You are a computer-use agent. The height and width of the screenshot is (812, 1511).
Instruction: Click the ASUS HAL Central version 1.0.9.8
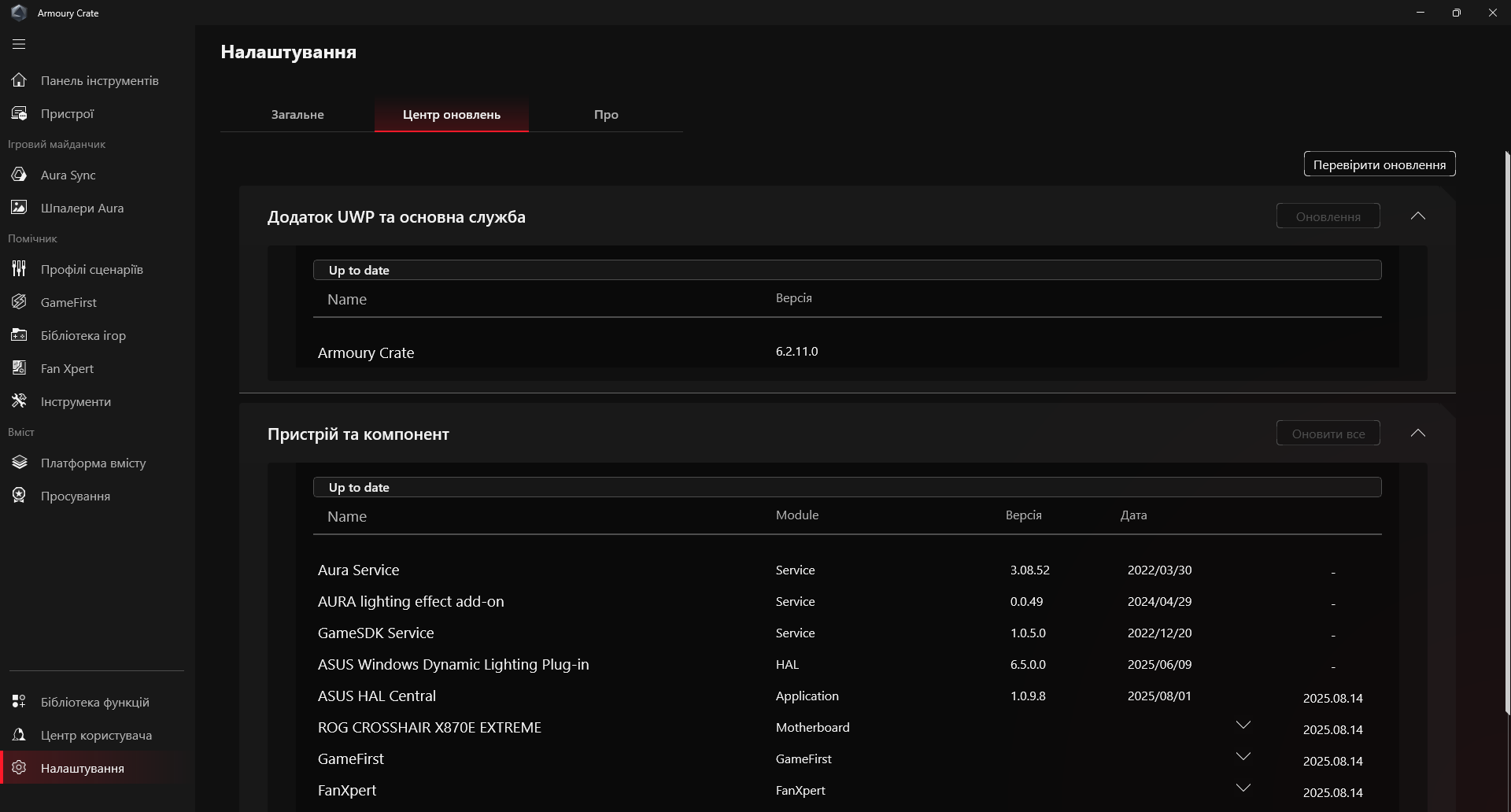1028,696
